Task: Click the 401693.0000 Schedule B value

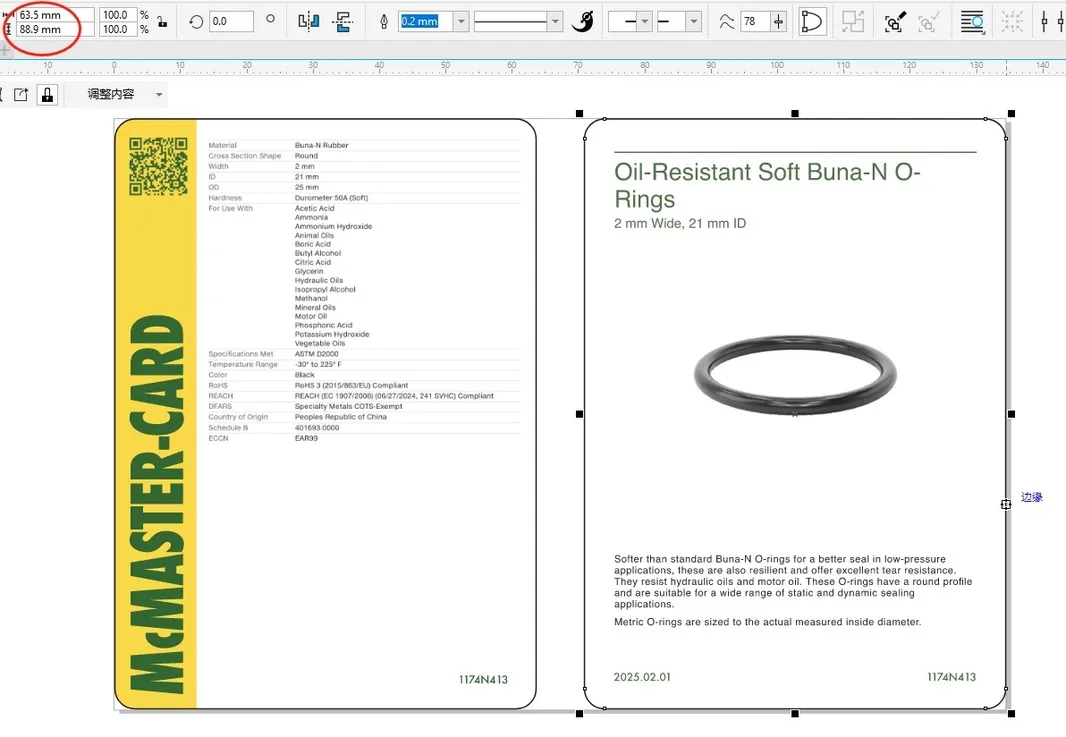Action: 317,428
